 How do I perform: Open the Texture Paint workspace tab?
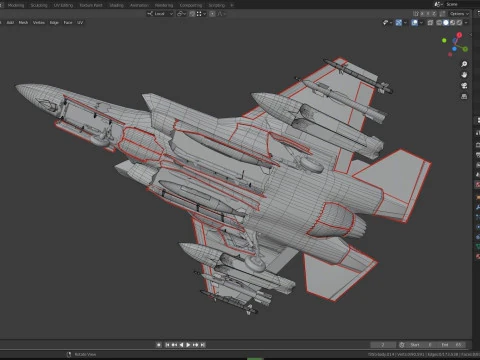tap(91, 5)
